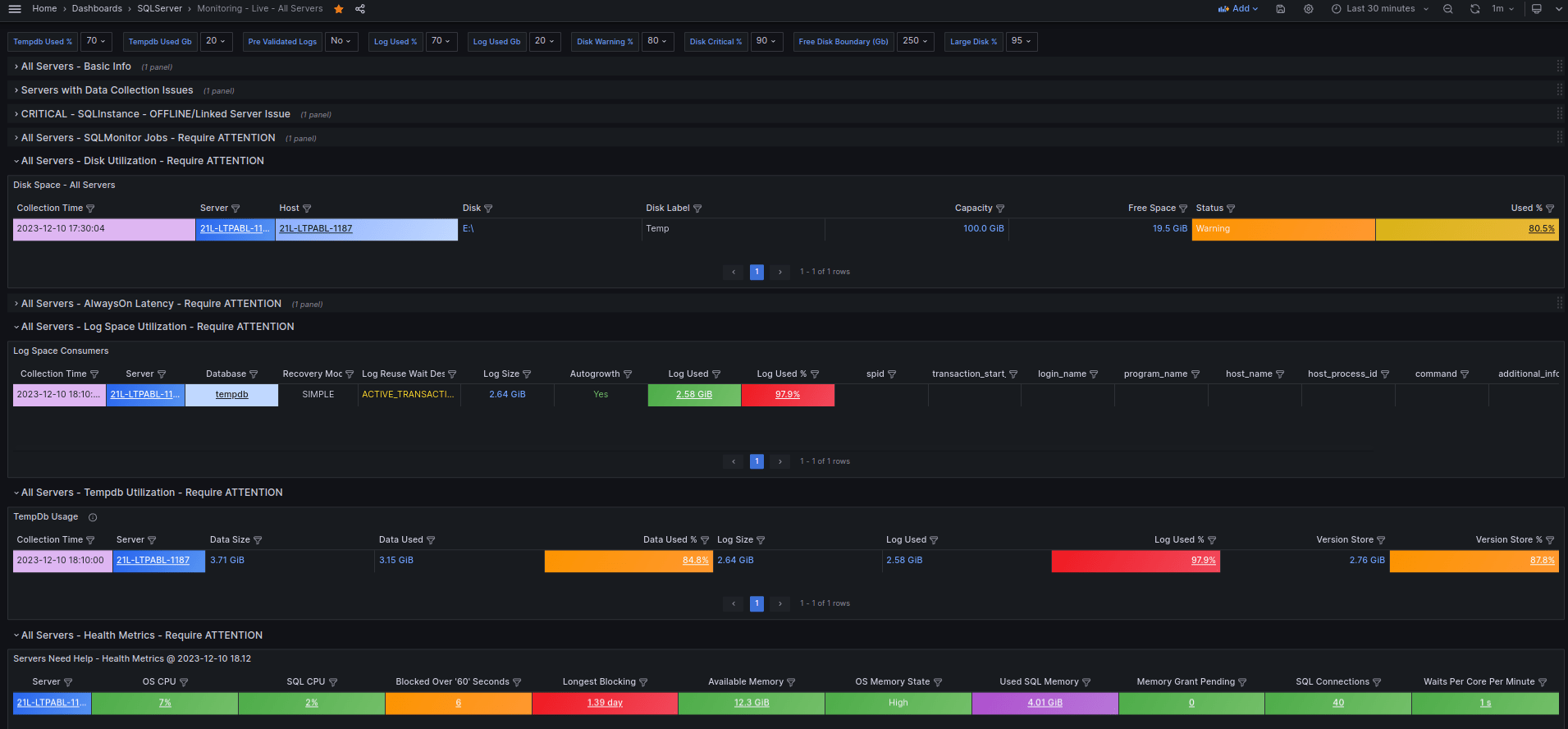The image size is (1568, 729).
Task: Go to previous page in Log Space Consumers
Action: click(734, 461)
